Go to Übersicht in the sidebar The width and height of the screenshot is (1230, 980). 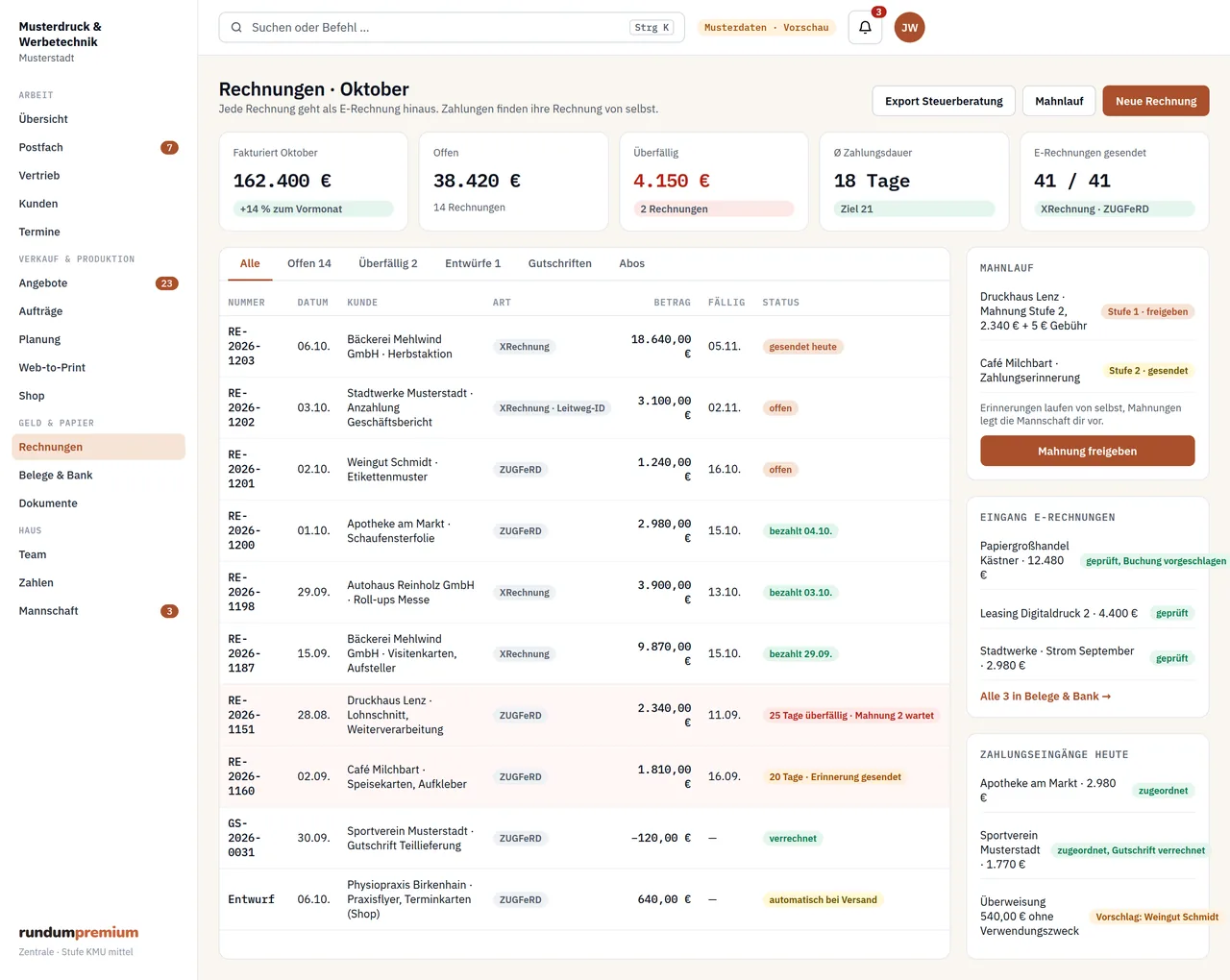tap(98, 119)
